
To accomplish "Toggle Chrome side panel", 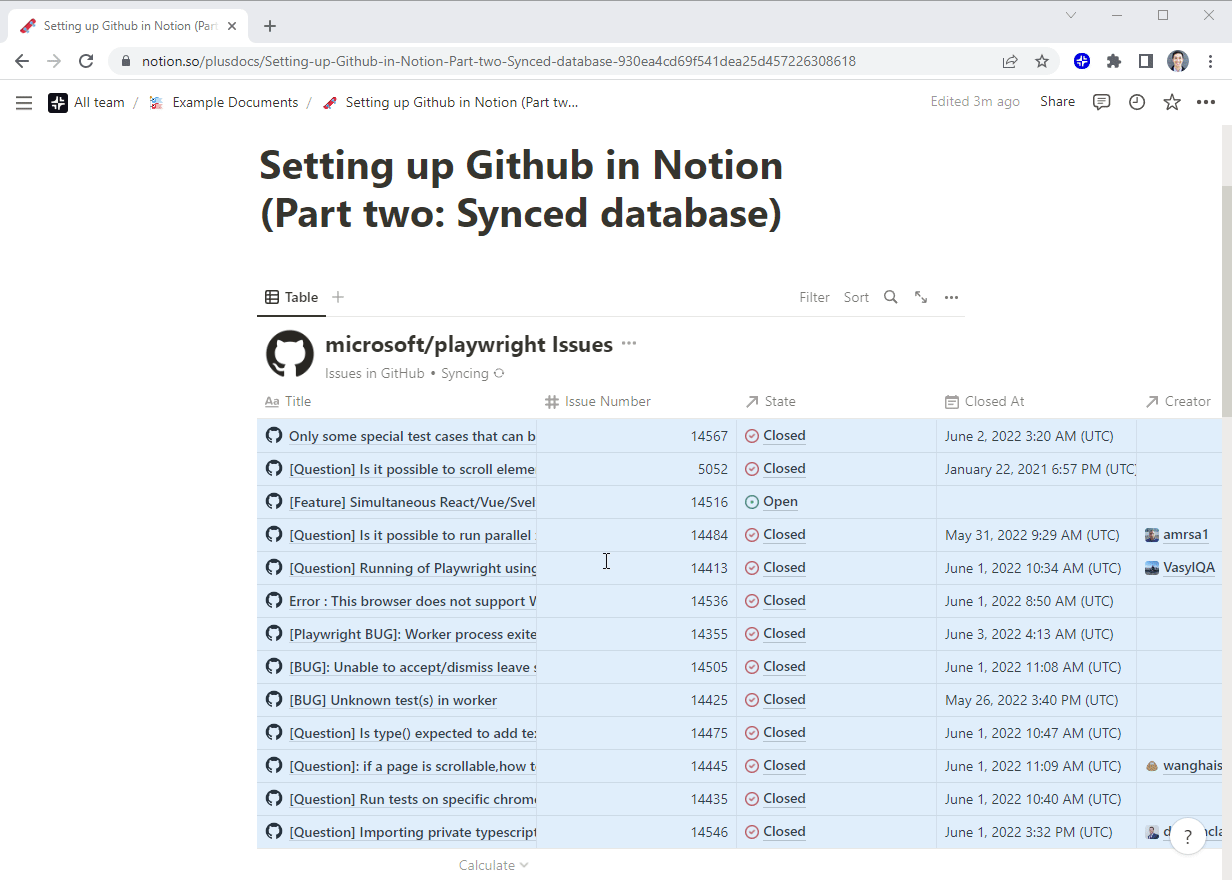I will pyautogui.click(x=1146, y=61).
